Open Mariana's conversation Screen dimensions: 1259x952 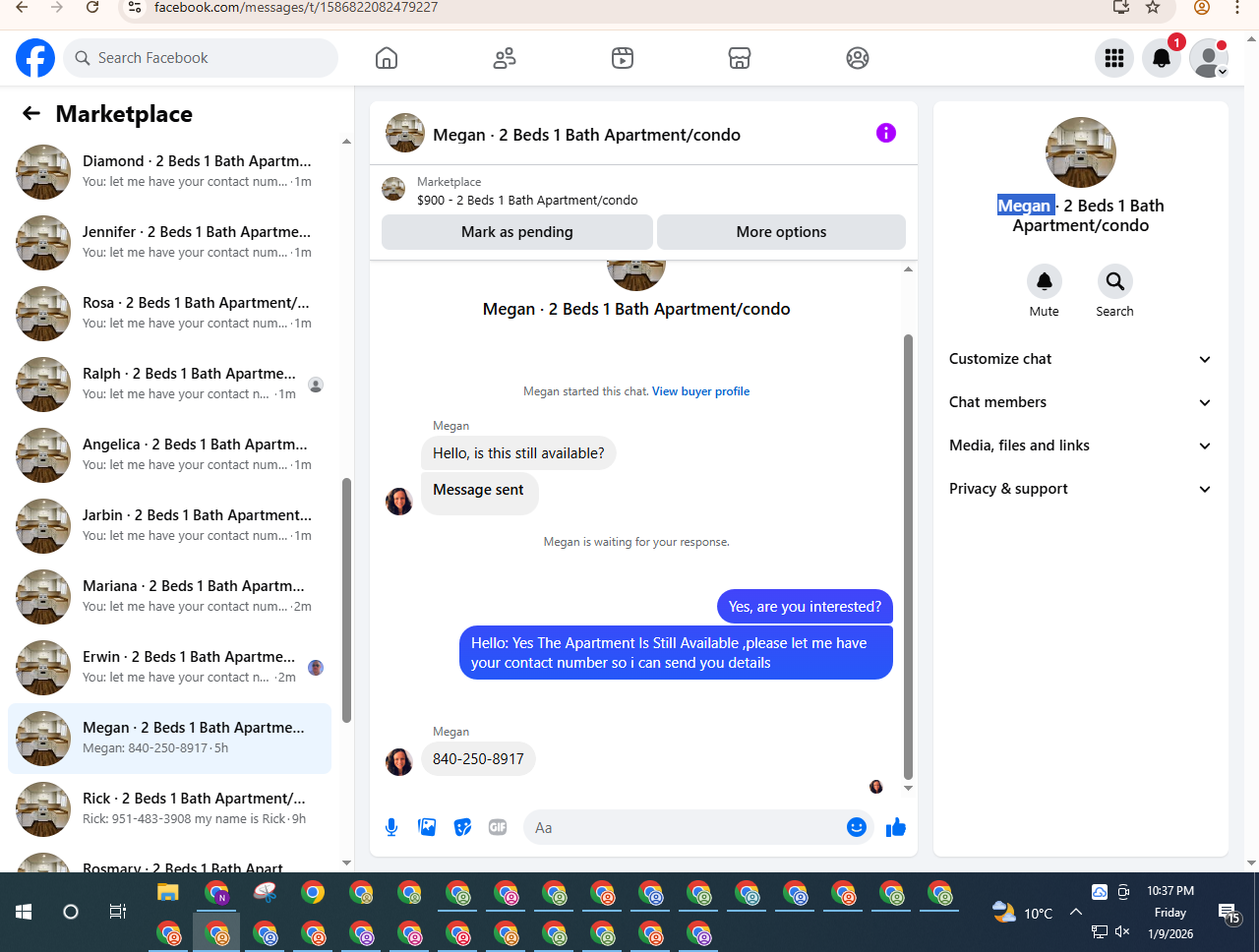pos(169,597)
